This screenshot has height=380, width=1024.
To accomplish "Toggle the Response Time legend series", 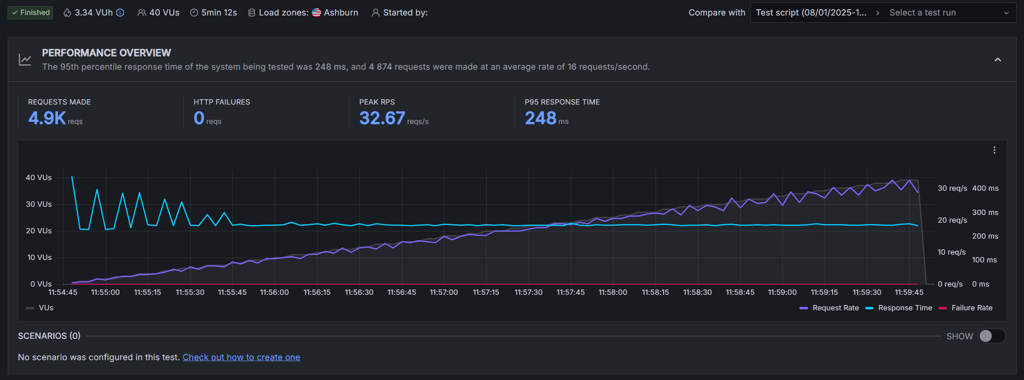I will [x=899, y=308].
